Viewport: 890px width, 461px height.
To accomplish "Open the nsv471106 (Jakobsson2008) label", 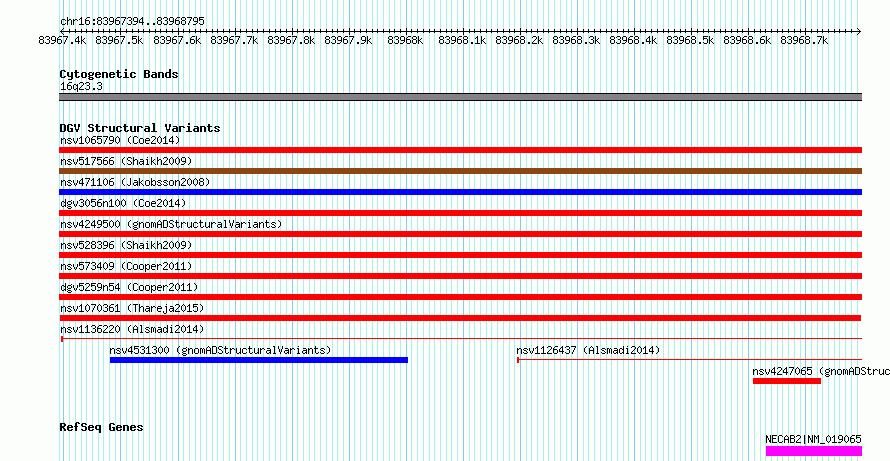I will (135, 182).
